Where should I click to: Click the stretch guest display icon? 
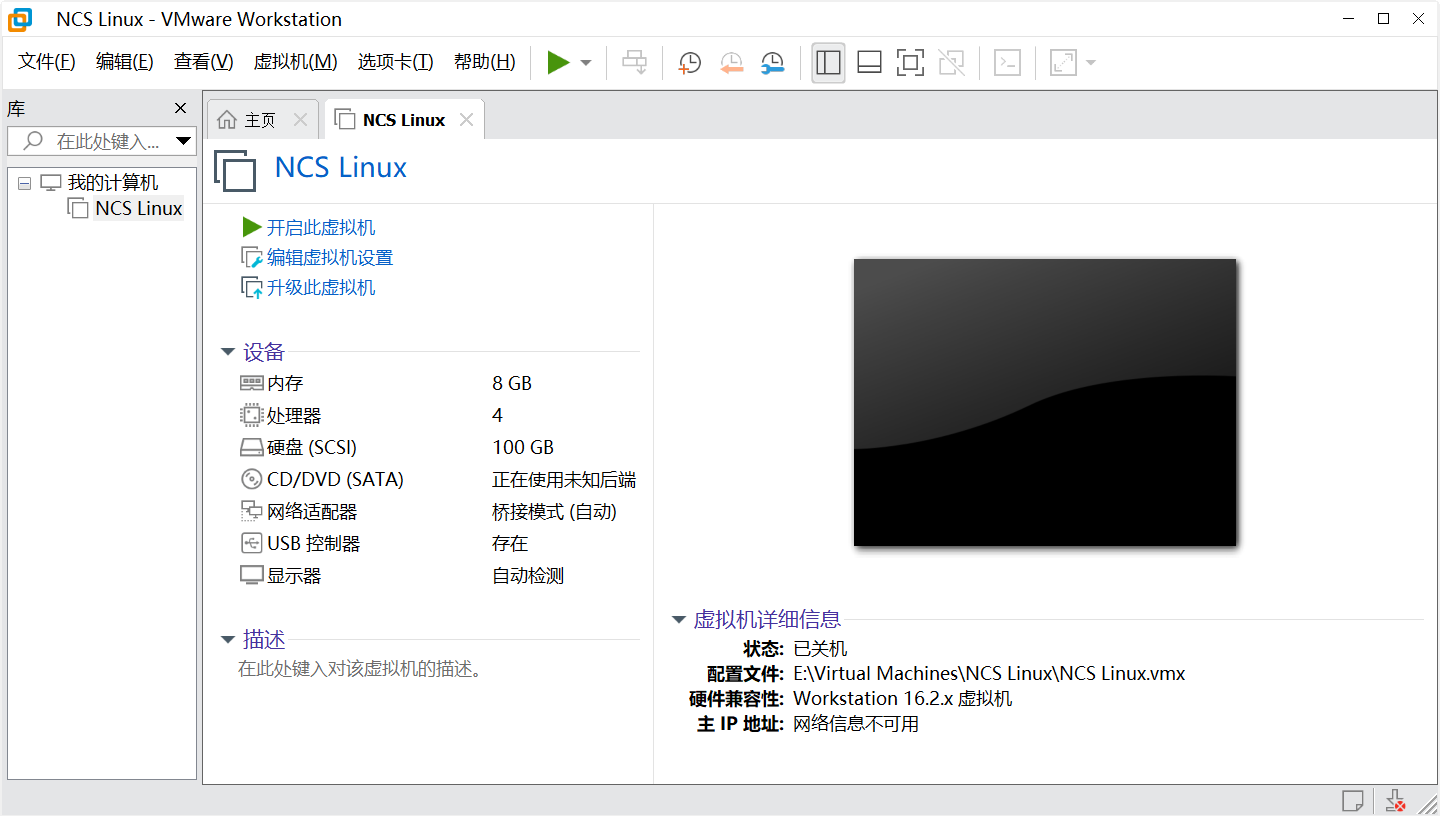(x=1063, y=63)
